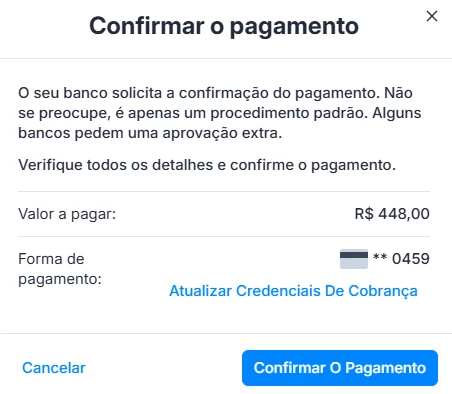Click the masked asterisks before 0459
Viewport: 452px width, 394px height.
point(380,257)
